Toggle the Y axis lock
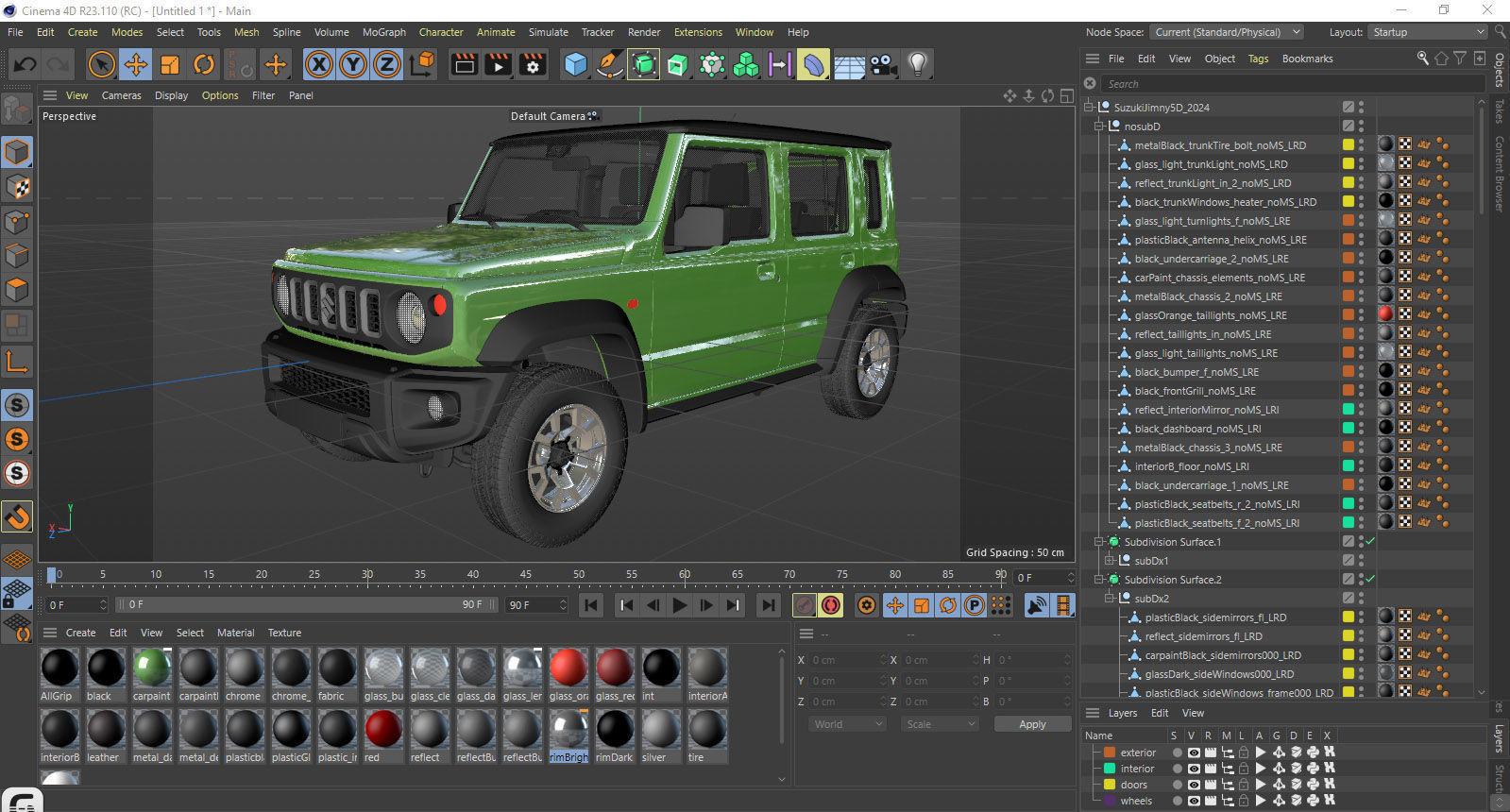1510x812 pixels. coord(353,64)
